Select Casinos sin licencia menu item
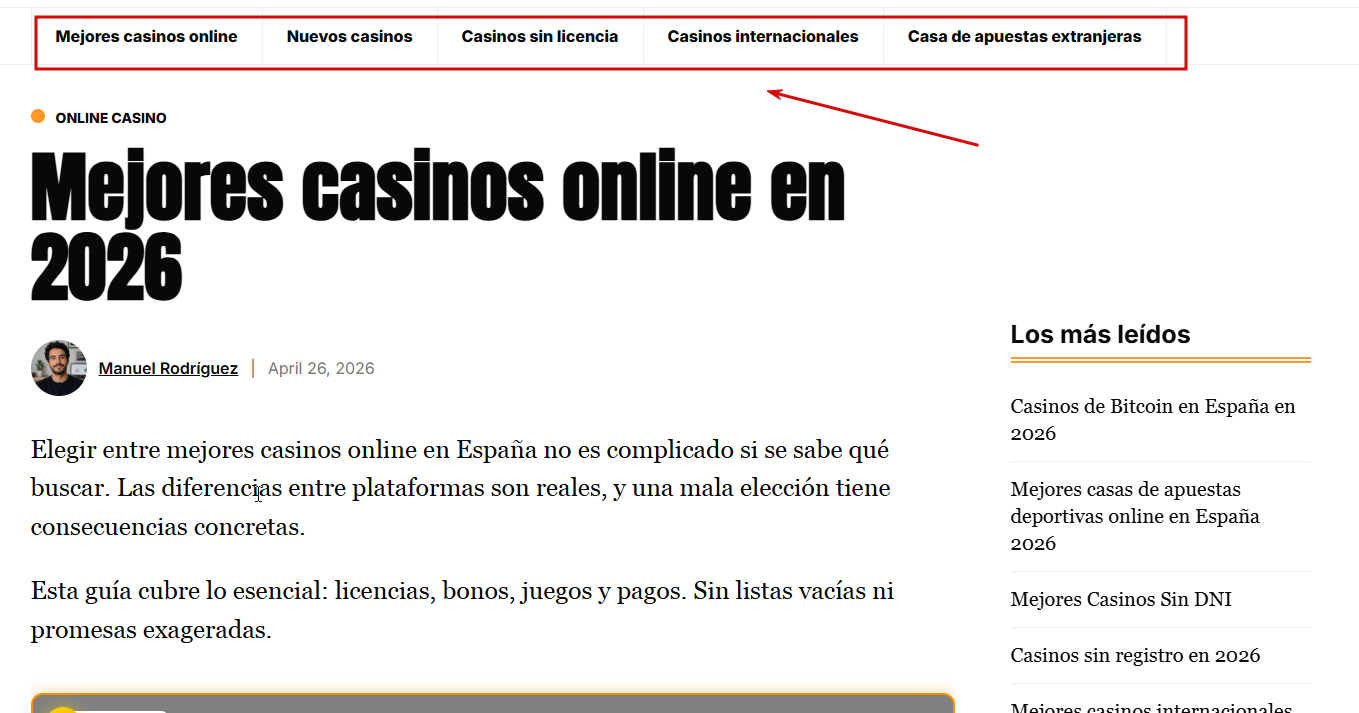This screenshot has height=713, width=1359. [540, 37]
